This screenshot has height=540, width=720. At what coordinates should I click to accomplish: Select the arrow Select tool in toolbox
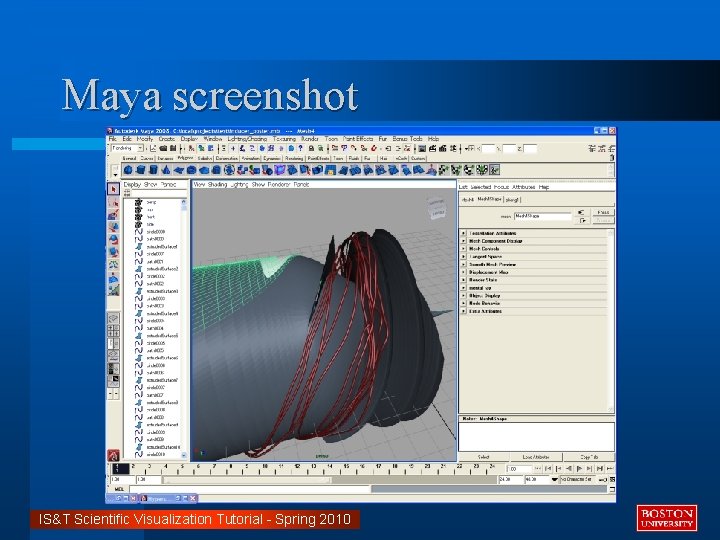click(x=113, y=189)
